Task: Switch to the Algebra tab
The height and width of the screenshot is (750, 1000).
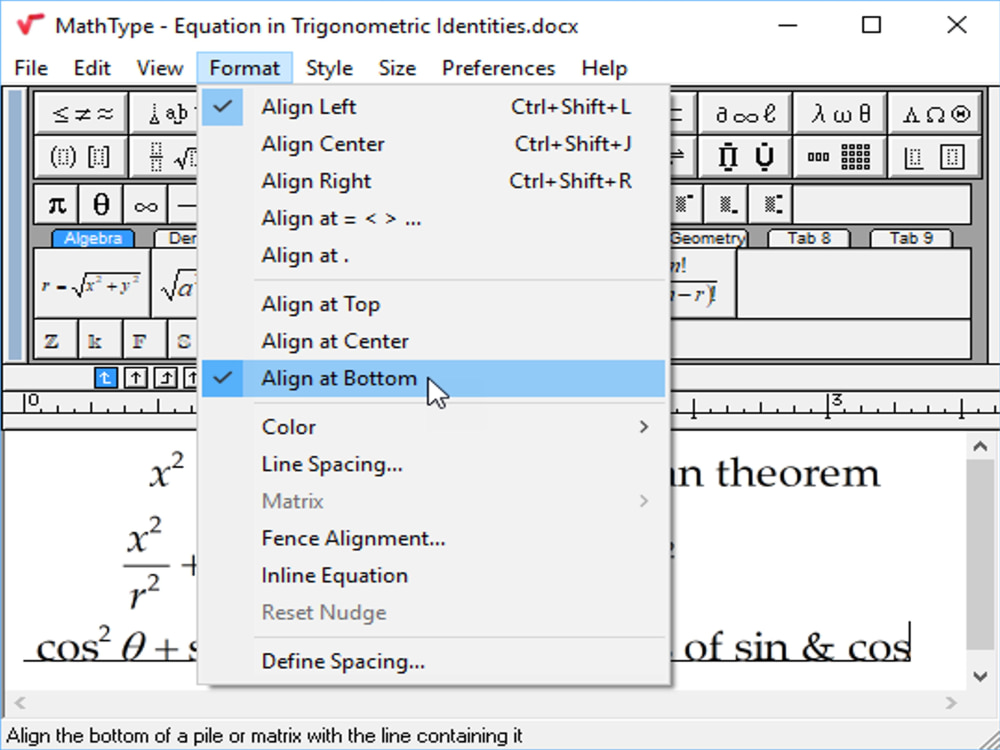Action: (92, 238)
